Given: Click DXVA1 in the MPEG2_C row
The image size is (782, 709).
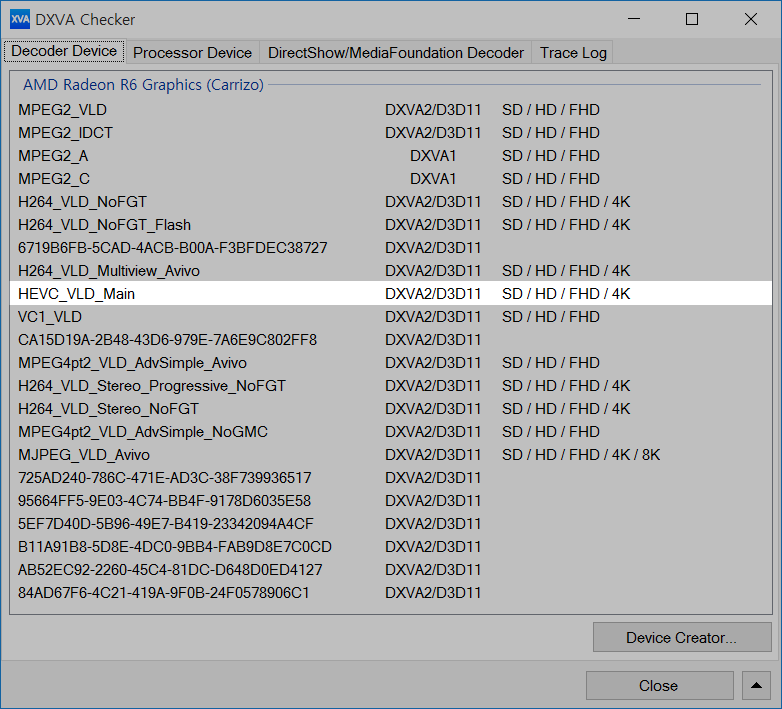Looking at the screenshot, I should click(x=433, y=178).
